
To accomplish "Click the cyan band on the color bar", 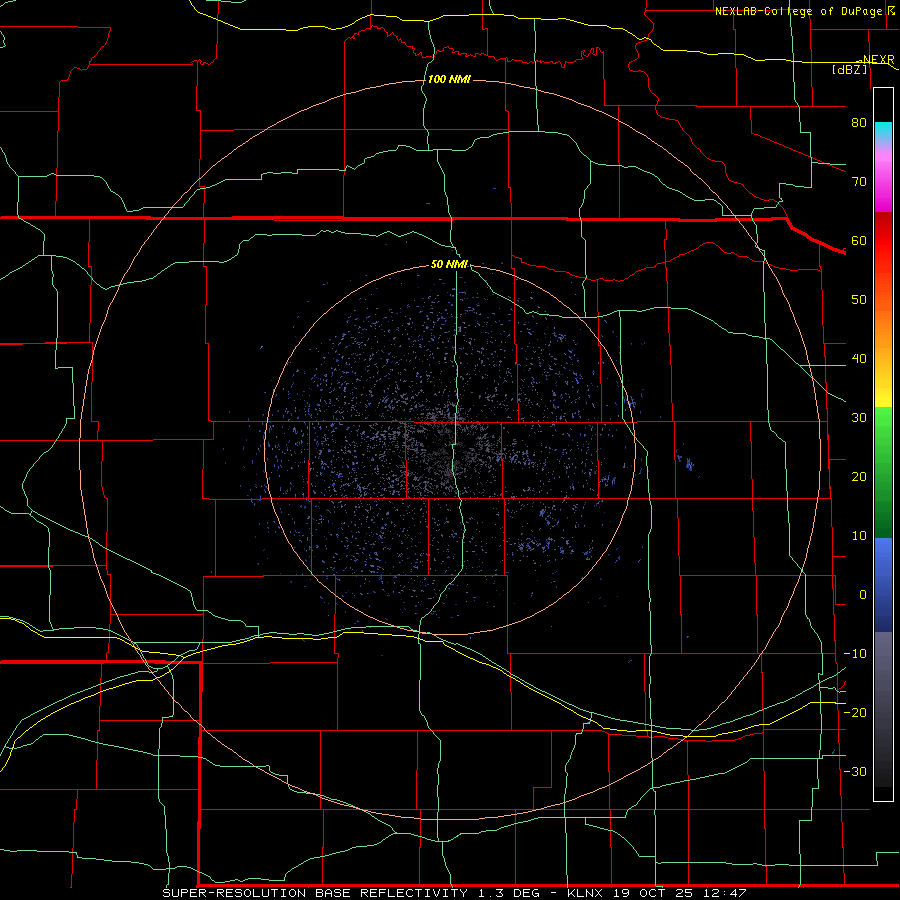I will pyautogui.click(x=883, y=132).
